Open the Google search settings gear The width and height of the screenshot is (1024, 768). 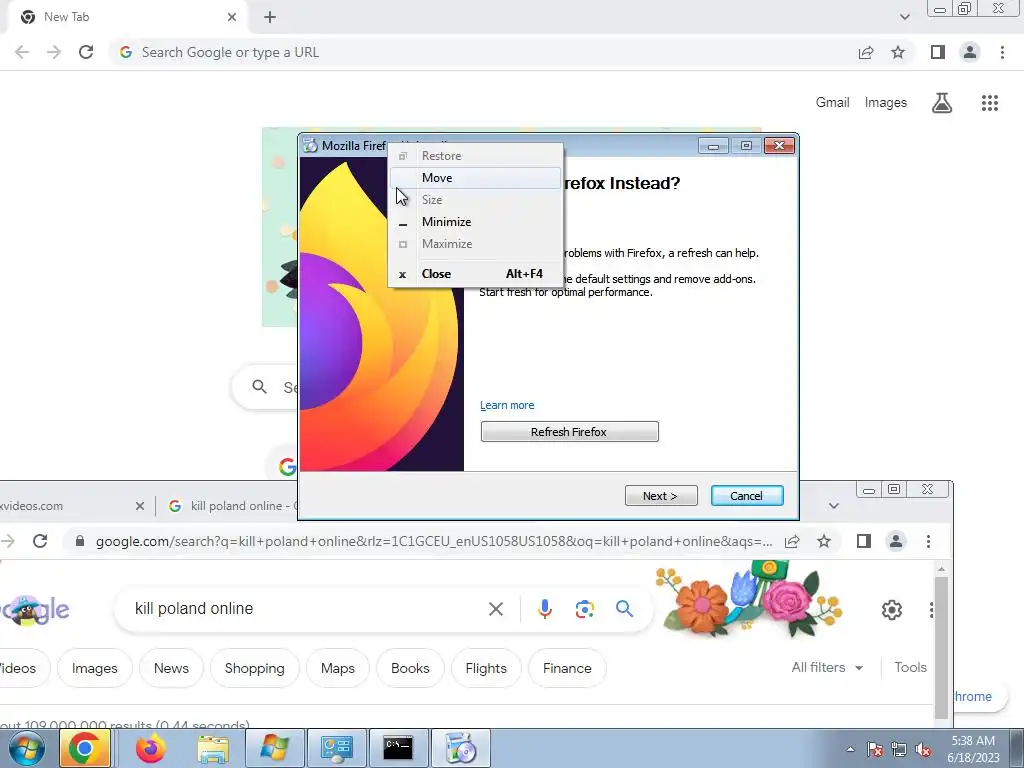(891, 609)
